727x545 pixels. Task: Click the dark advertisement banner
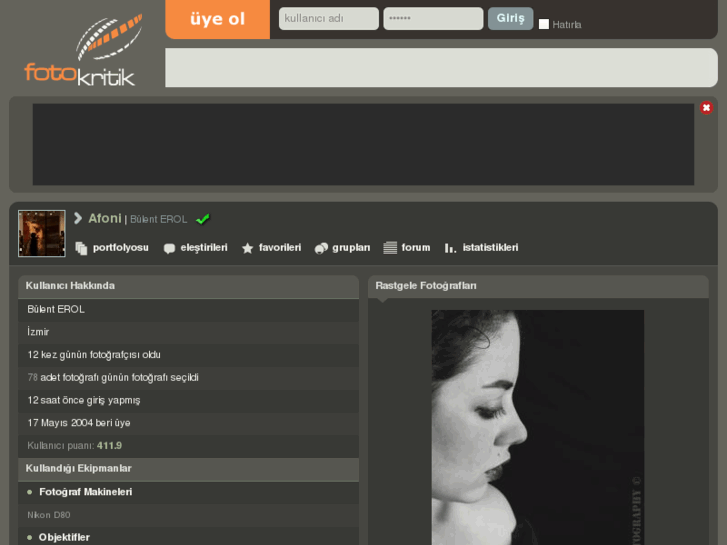364,144
